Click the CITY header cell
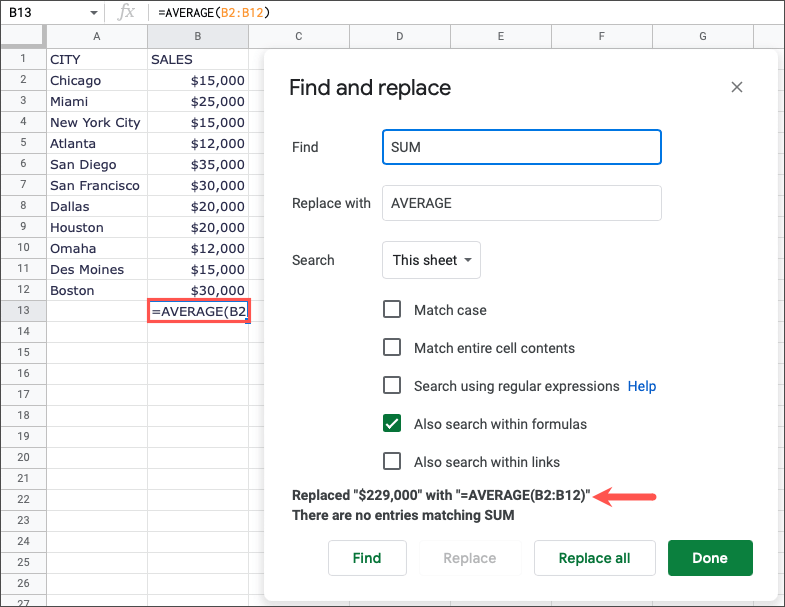 click(97, 59)
